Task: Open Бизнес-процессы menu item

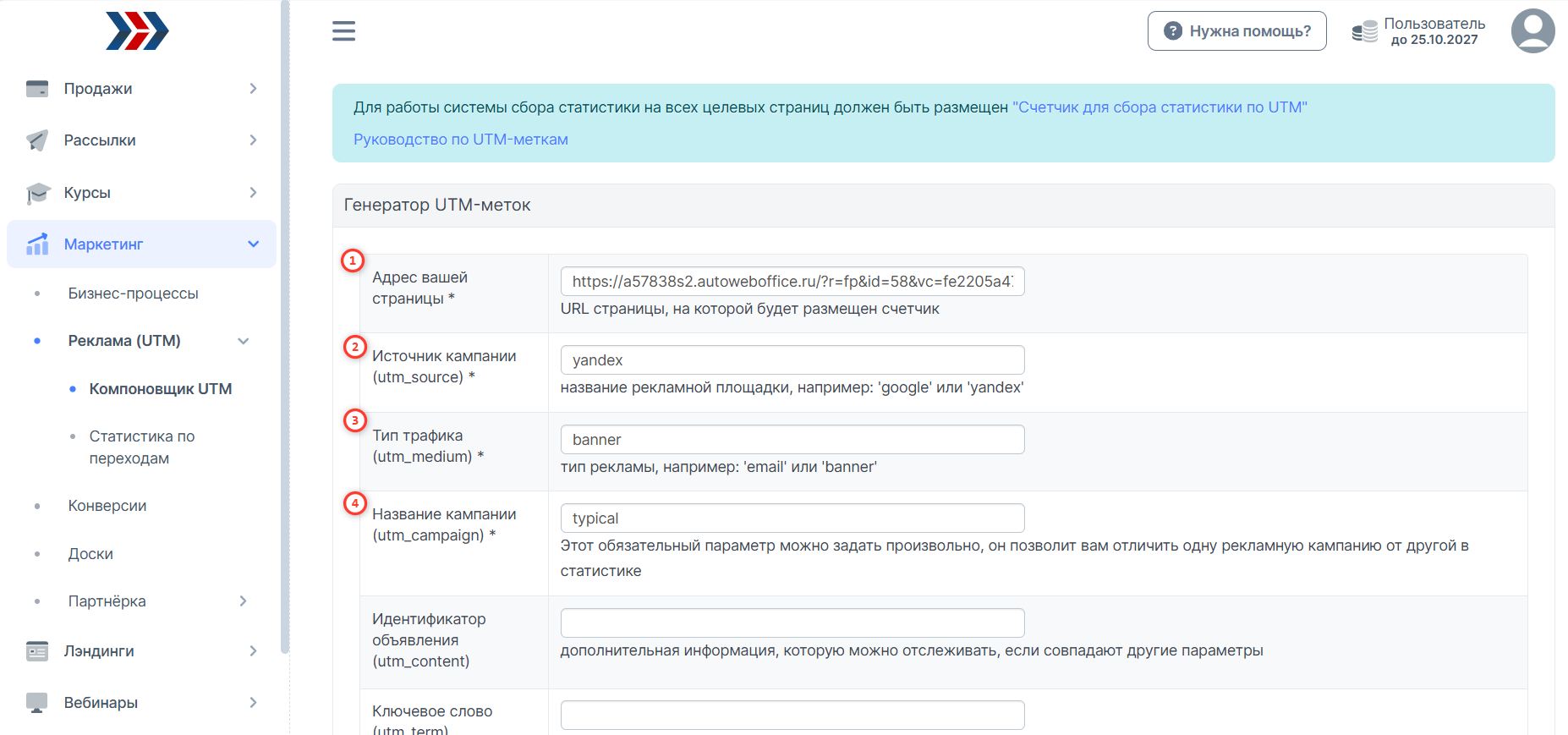Action: point(134,293)
